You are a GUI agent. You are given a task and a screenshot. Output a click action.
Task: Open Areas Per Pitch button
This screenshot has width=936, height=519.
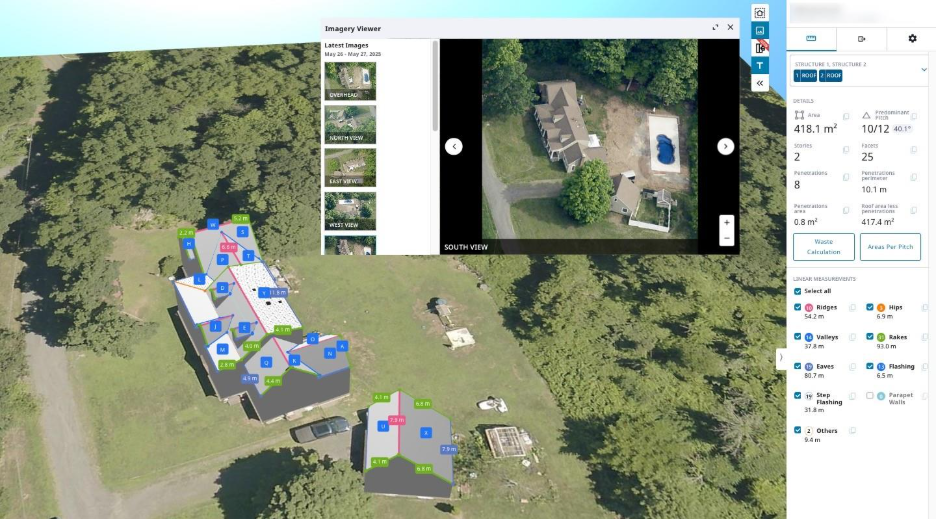tap(890, 247)
